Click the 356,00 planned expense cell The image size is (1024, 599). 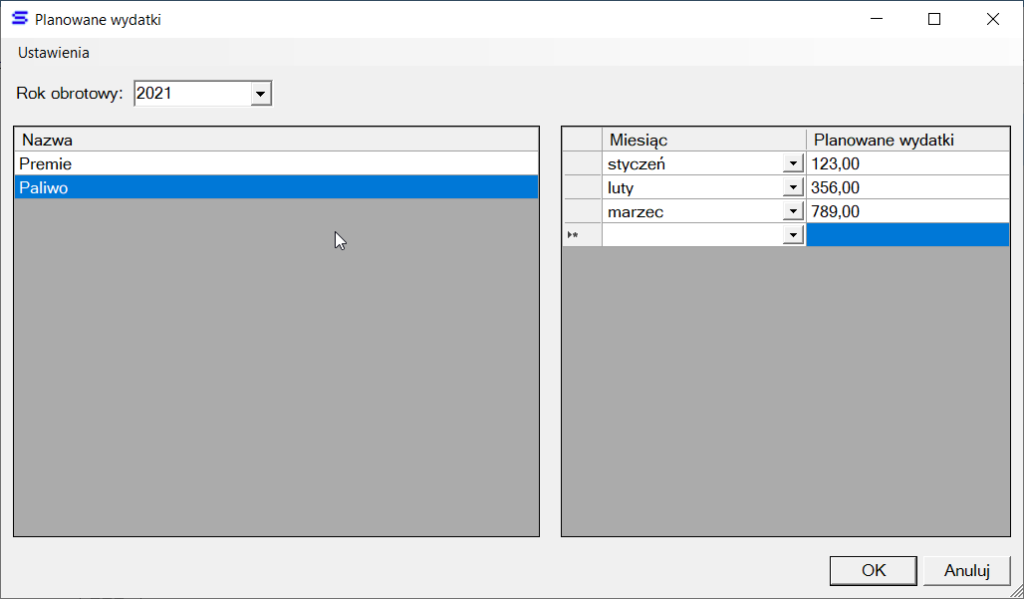pos(906,187)
